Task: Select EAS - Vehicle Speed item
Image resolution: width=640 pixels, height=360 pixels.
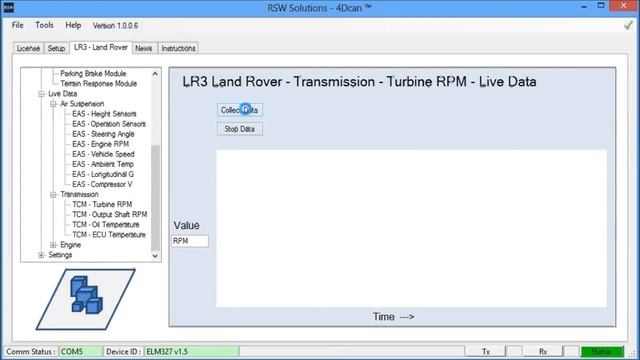Action: pos(103,154)
